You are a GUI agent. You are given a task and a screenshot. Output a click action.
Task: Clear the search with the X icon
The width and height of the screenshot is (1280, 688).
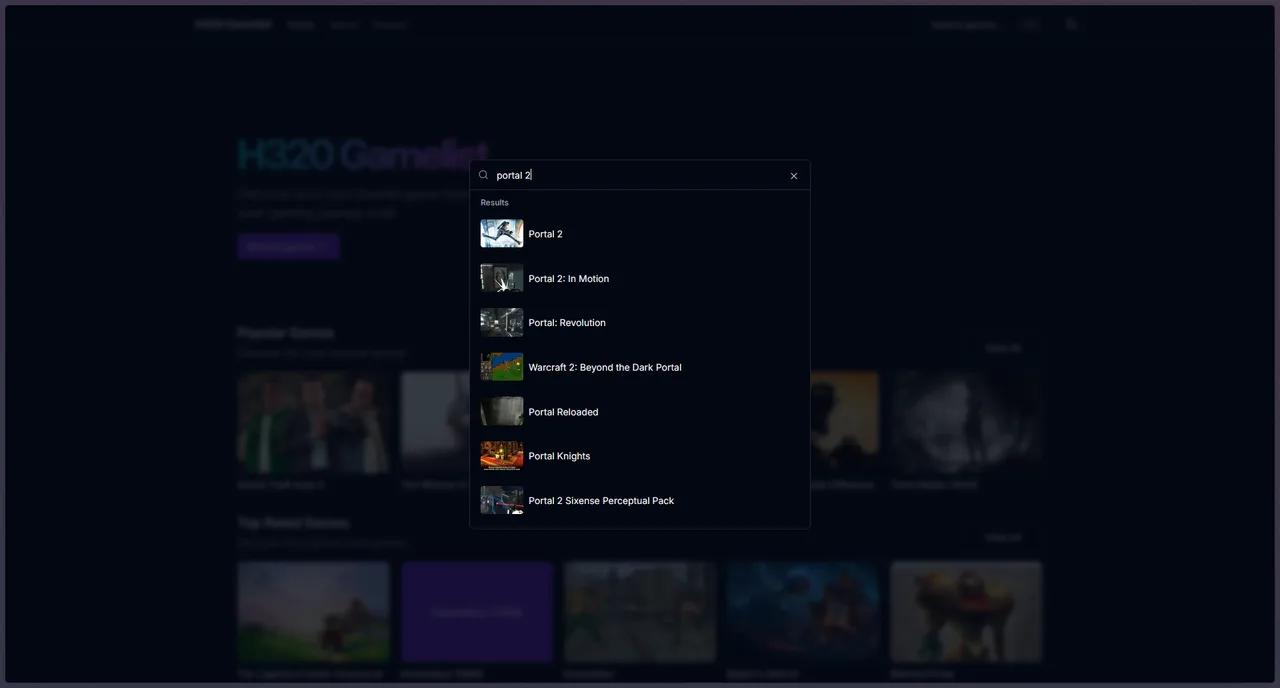tap(794, 176)
